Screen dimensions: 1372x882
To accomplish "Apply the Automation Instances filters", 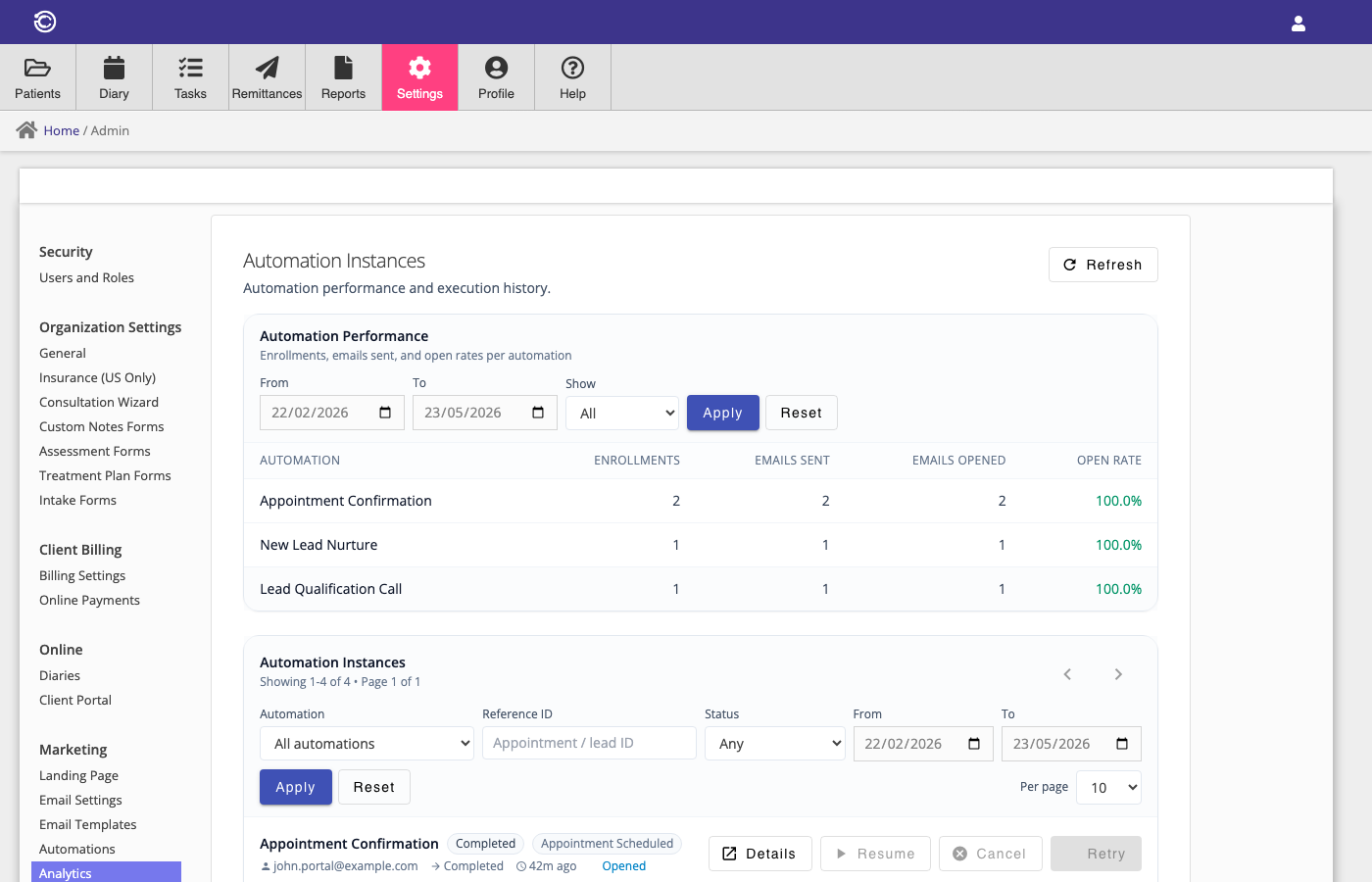I will coord(296,787).
